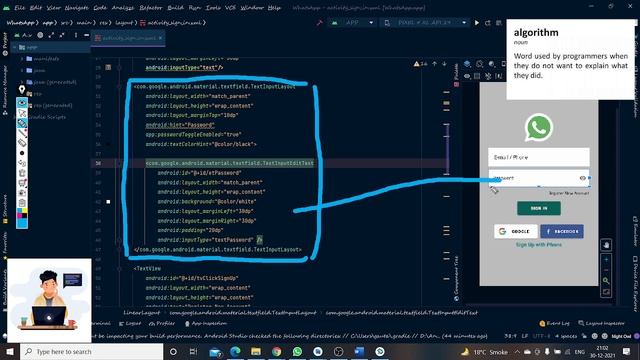This screenshot has height=360, width=640.
Task: Expand the java folder
Action: [x=22, y=70]
